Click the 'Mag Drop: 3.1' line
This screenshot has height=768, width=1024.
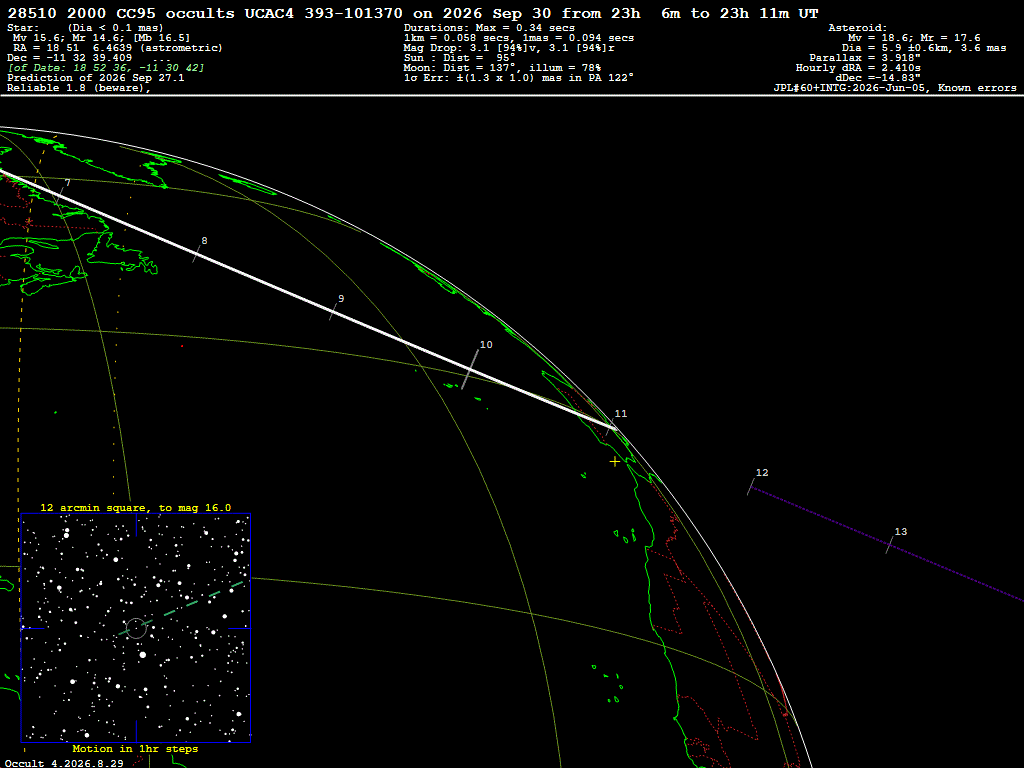click(x=509, y=48)
